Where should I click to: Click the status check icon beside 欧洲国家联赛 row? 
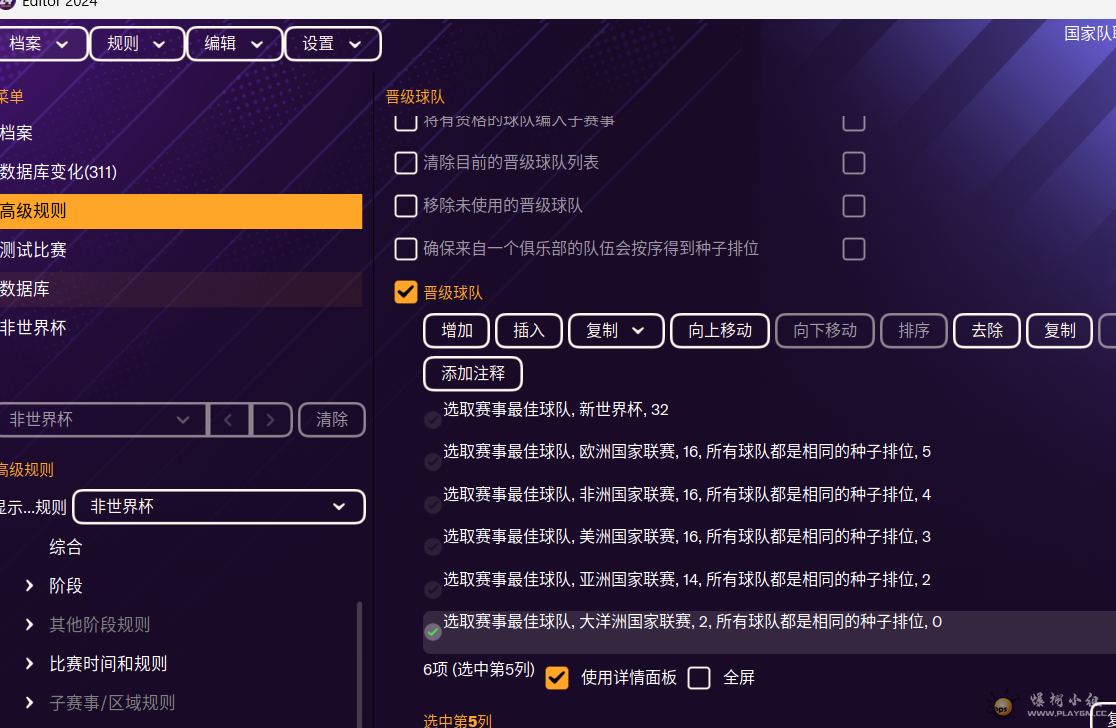(433, 462)
